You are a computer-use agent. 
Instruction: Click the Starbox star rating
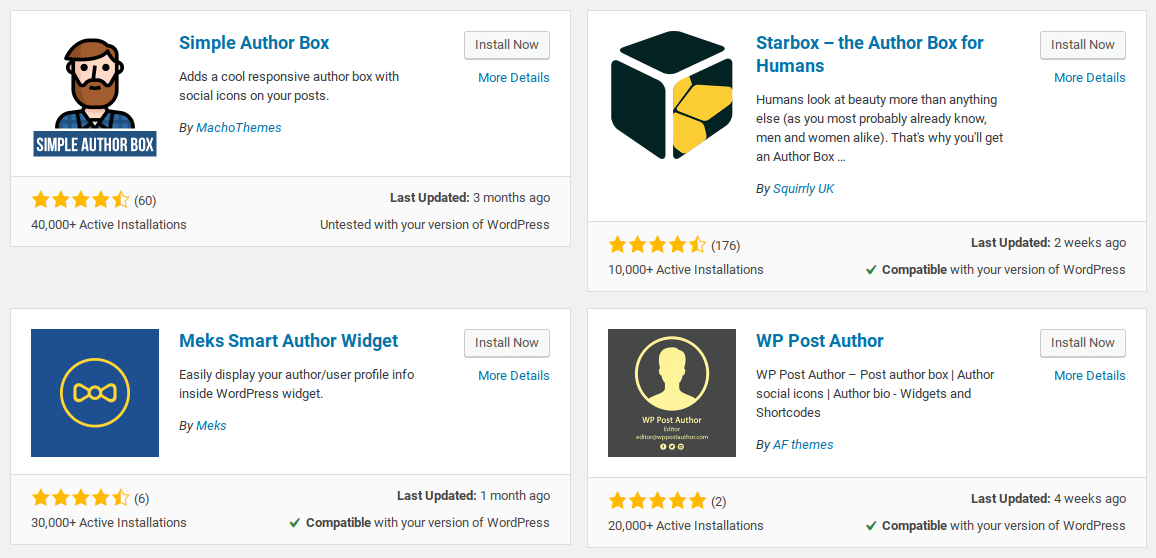657,244
